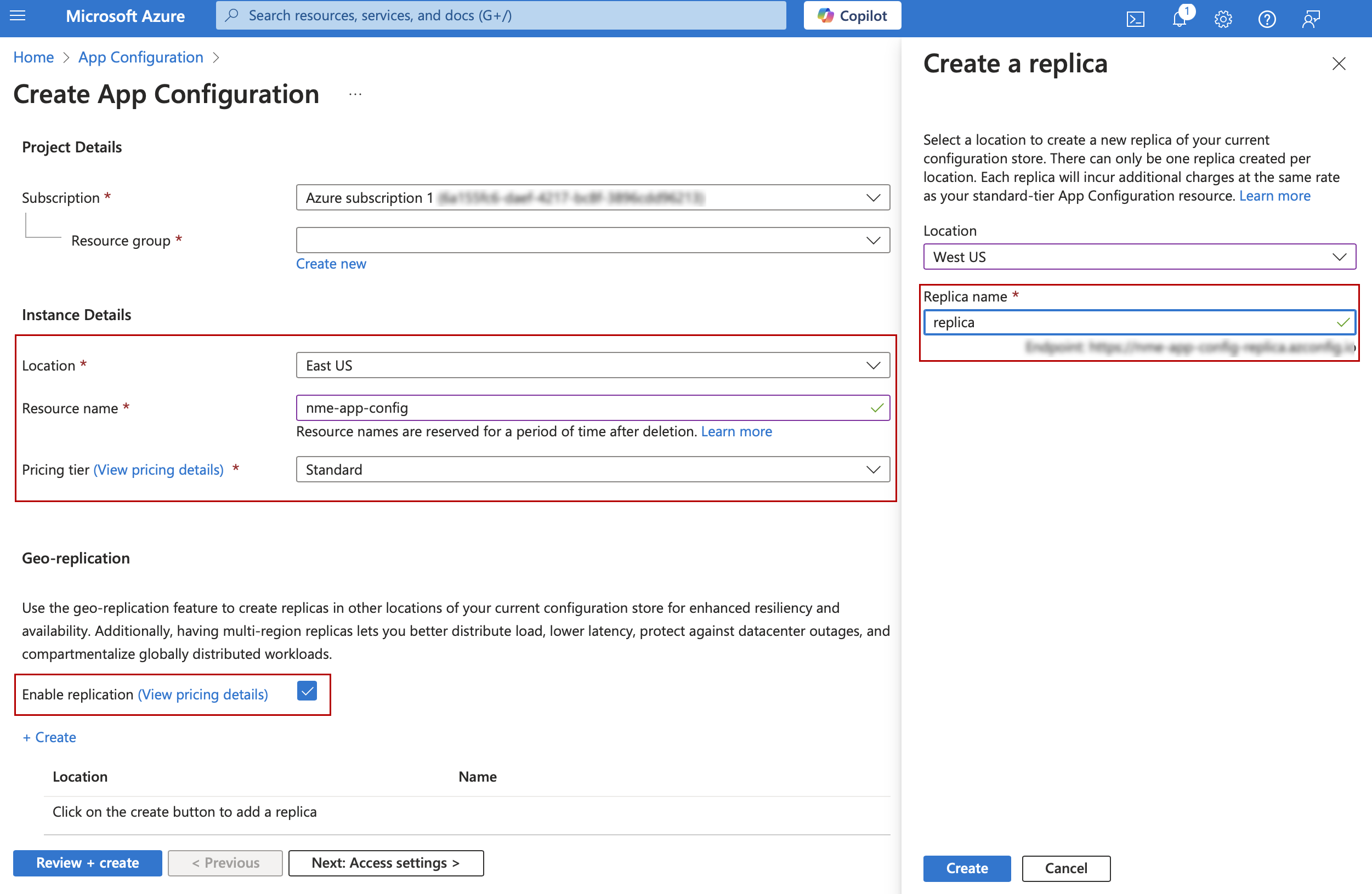Open pricing tier View pricing details link
The height and width of the screenshot is (894, 1372).
[x=158, y=470]
